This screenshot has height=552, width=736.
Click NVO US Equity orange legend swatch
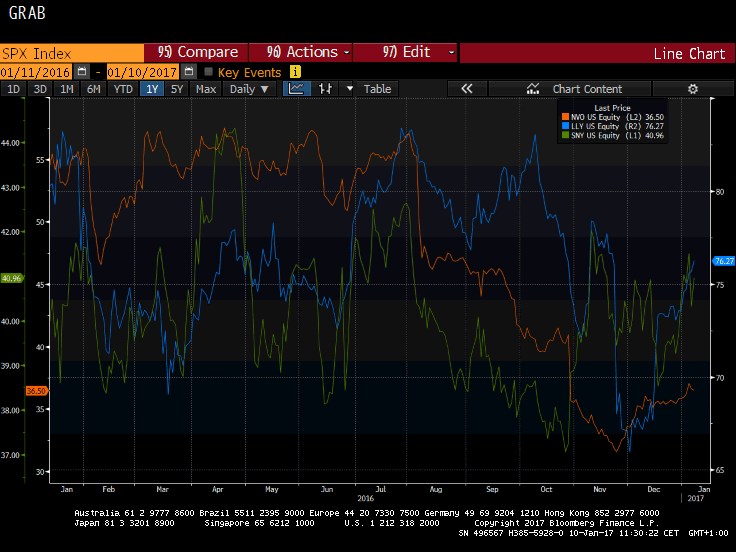567,117
